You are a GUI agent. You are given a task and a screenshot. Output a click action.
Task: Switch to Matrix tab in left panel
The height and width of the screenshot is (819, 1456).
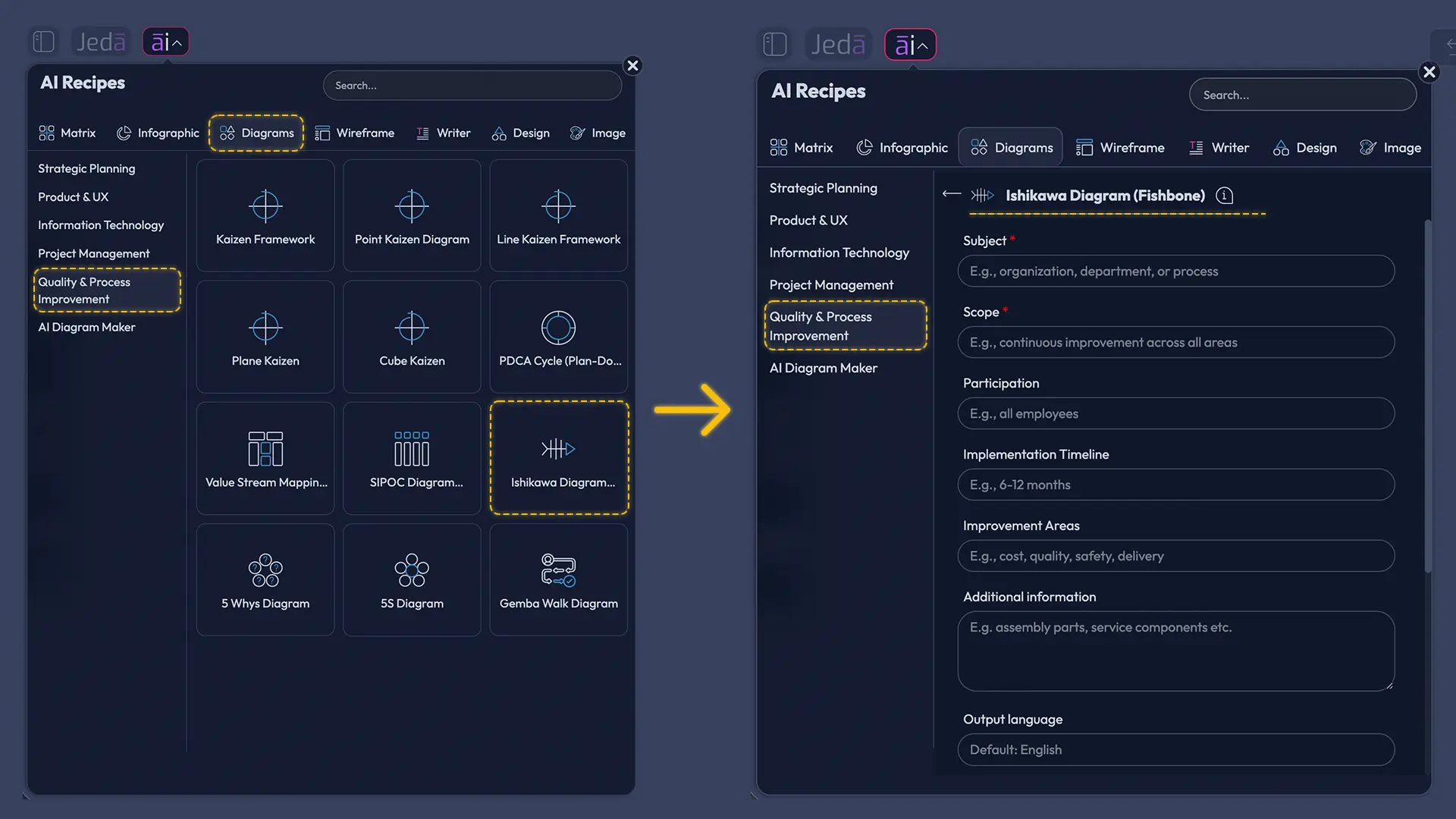point(67,133)
